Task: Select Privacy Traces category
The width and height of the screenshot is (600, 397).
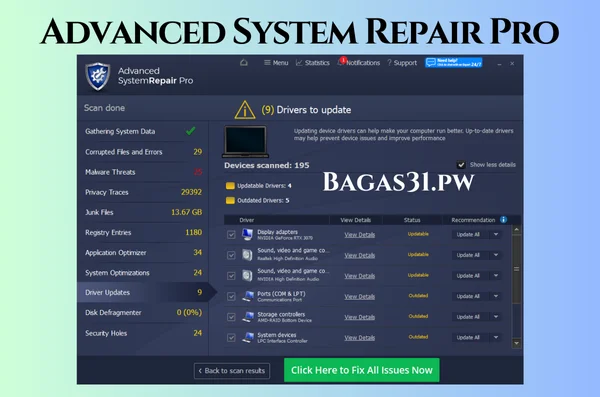Action: [143, 192]
